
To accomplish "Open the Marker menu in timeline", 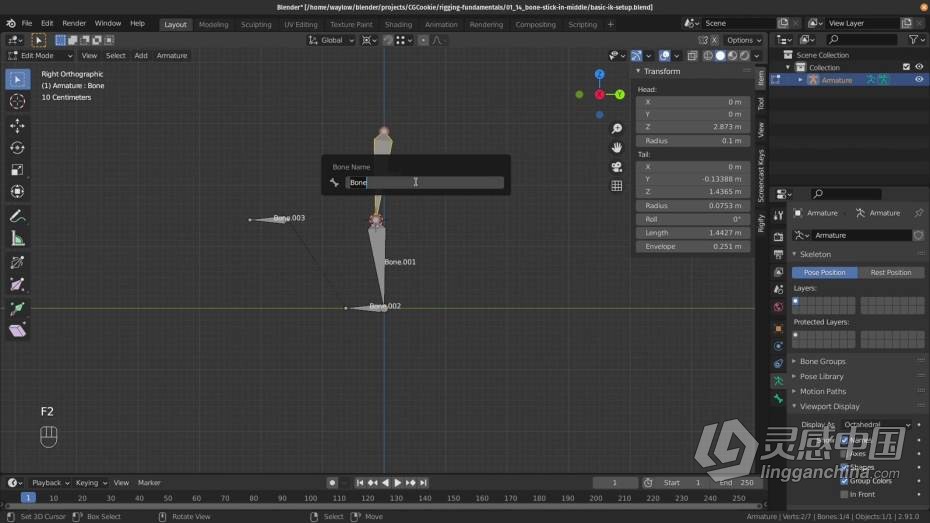I will [149, 483].
